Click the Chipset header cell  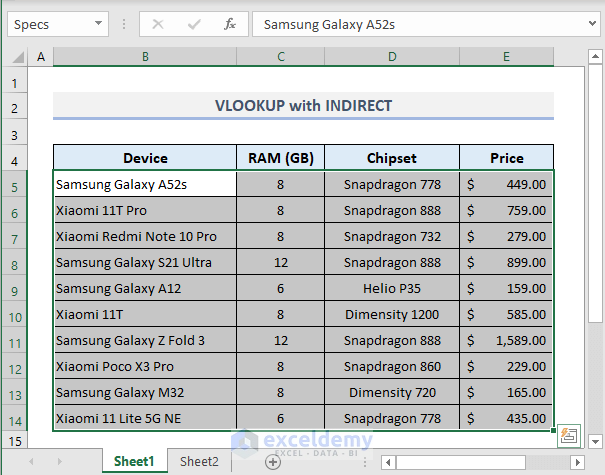pyautogui.click(x=392, y=158)
